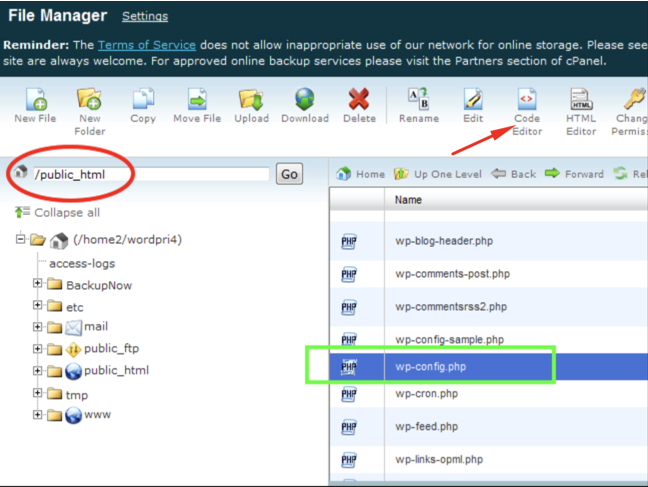Viewport: 648px width, 487px height.
Task: Open the Settings link
Action: 145,16
